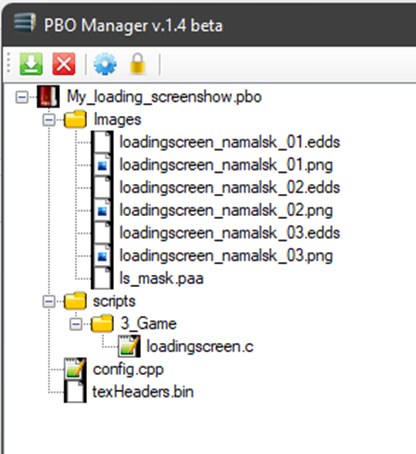Viewport: 416px width, 454px height.
Task: Click the toolbar drag grip handle
Action: [x=9, y=63]
